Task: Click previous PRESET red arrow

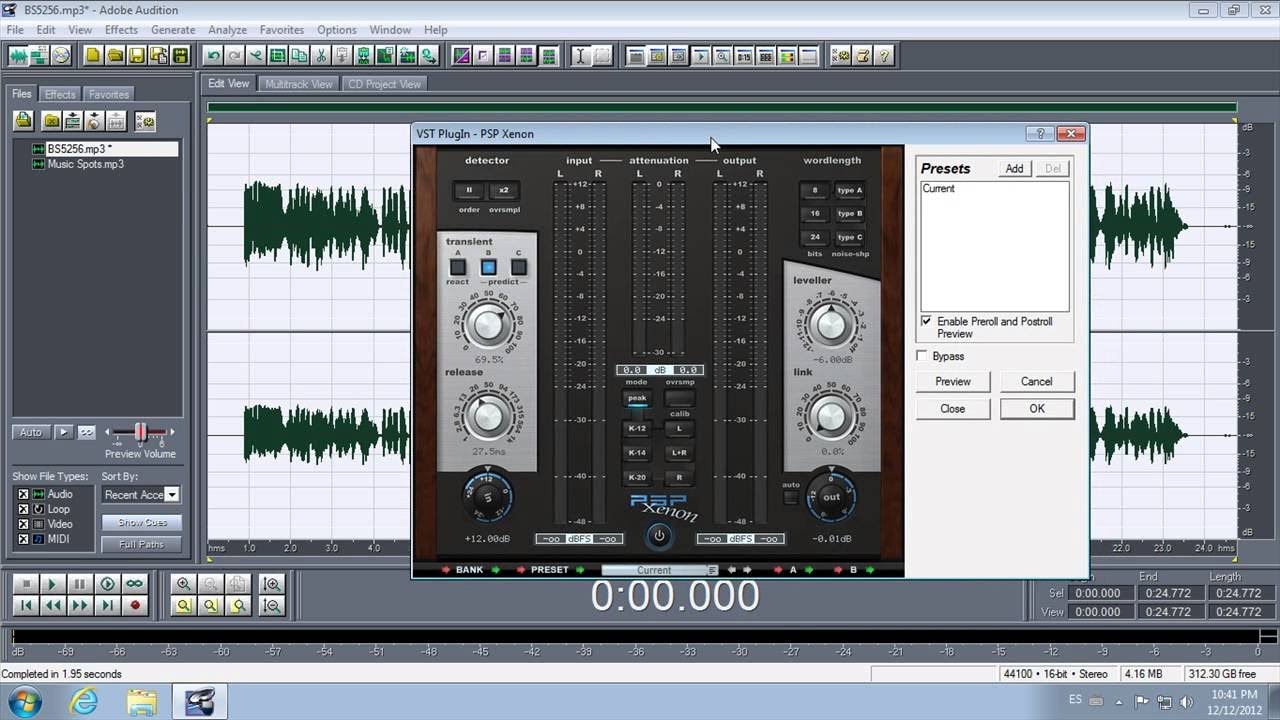Action: (521, 570)
